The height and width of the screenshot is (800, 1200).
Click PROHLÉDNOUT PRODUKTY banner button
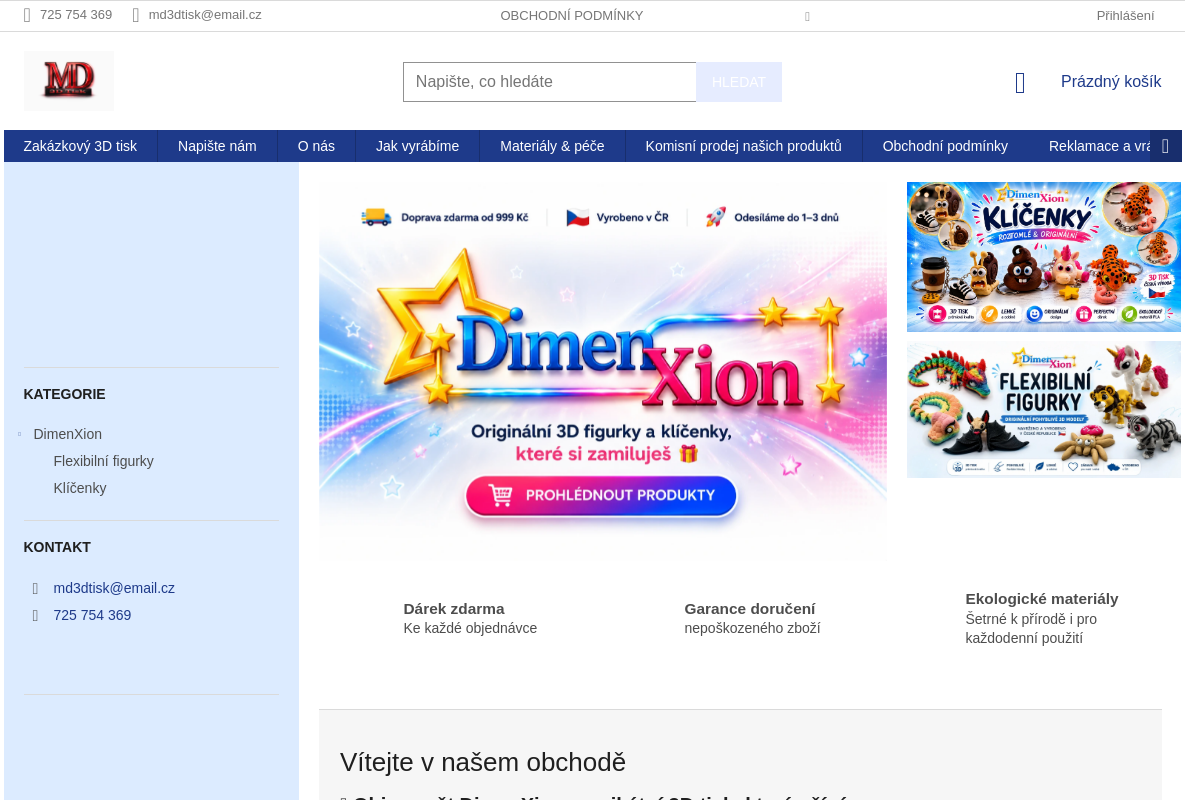[x=601, y=495]
